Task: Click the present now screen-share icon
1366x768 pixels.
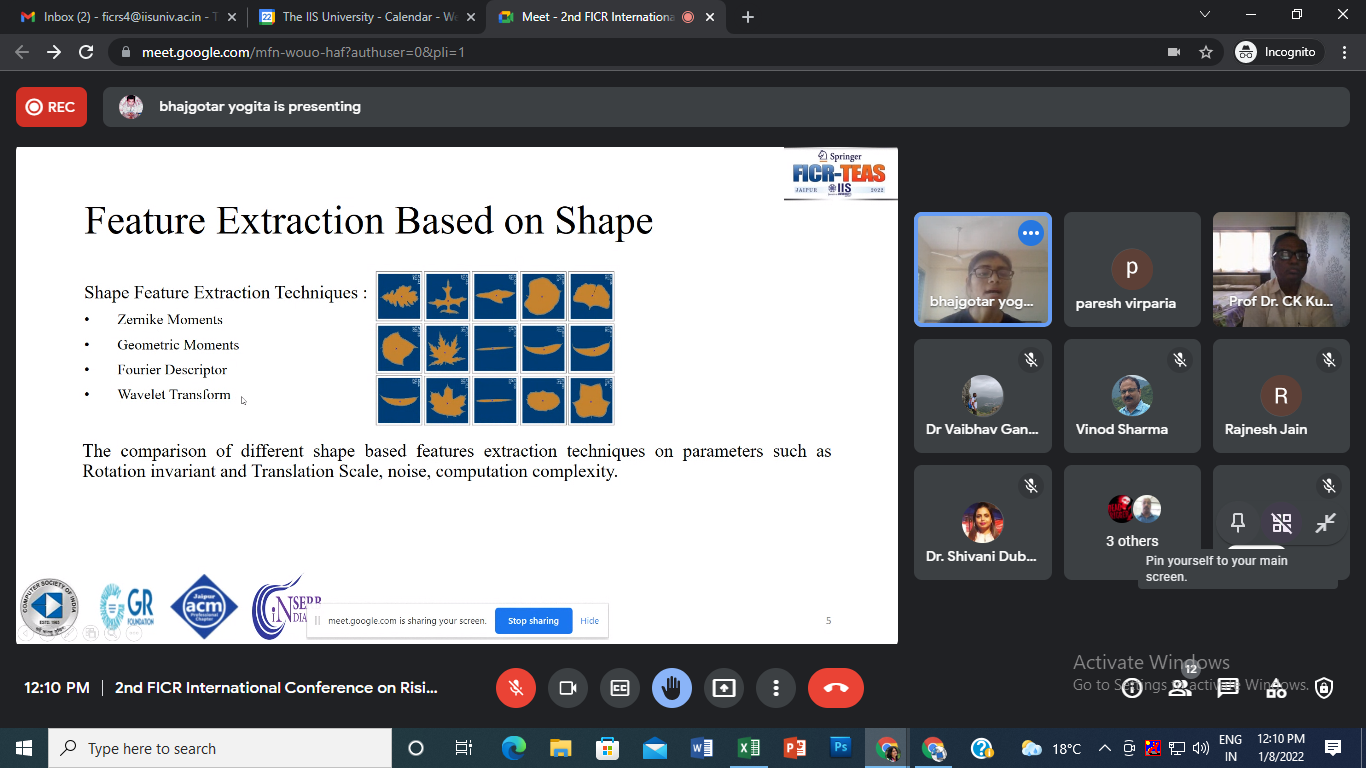Action: pyautogui.click(x=724, y=688)
